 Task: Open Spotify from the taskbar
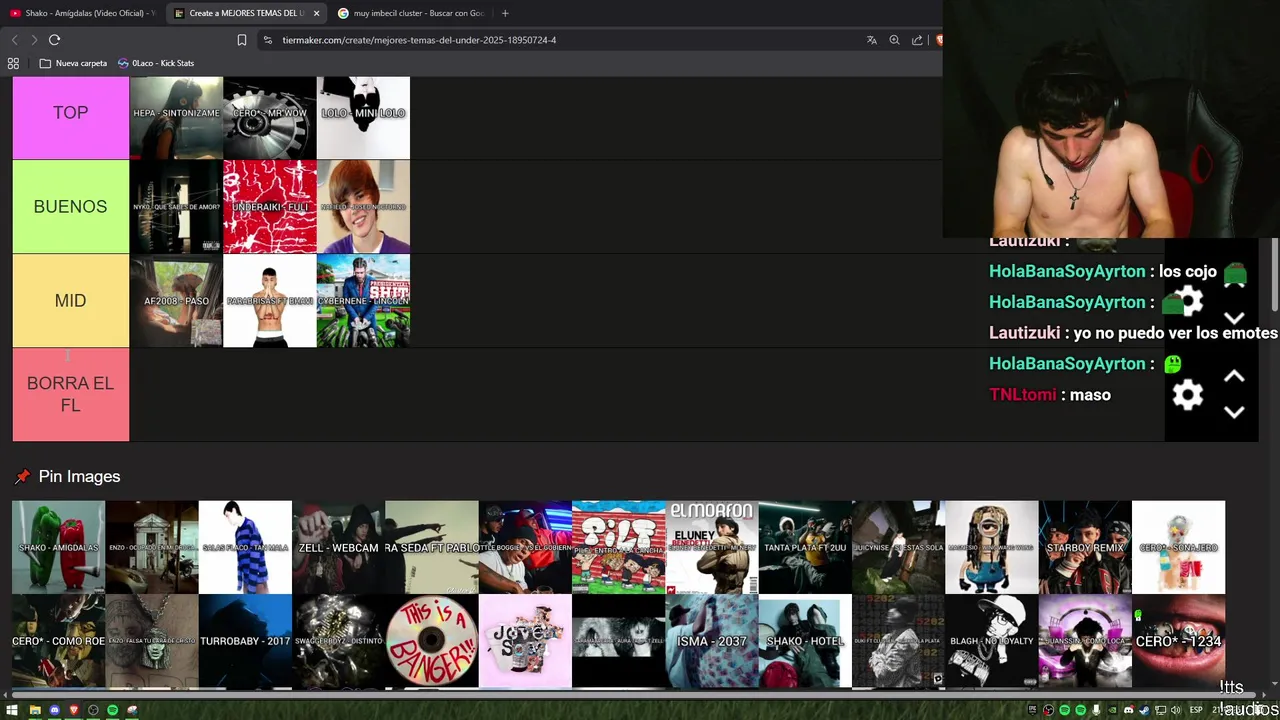click(112, 710)
